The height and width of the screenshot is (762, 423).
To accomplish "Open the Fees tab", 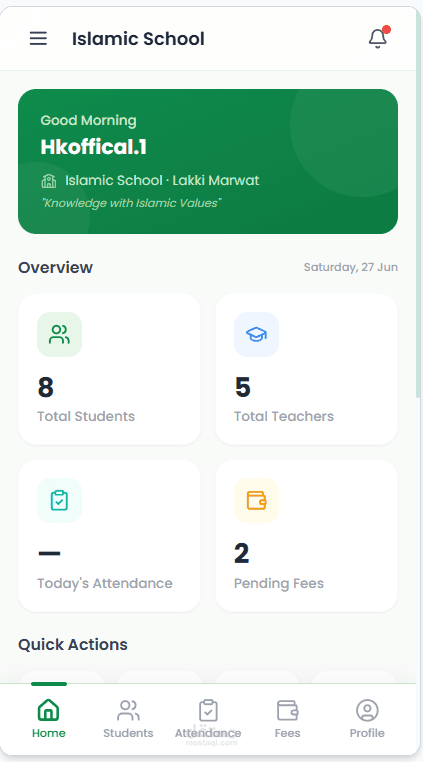I will (x=287, y=718).
